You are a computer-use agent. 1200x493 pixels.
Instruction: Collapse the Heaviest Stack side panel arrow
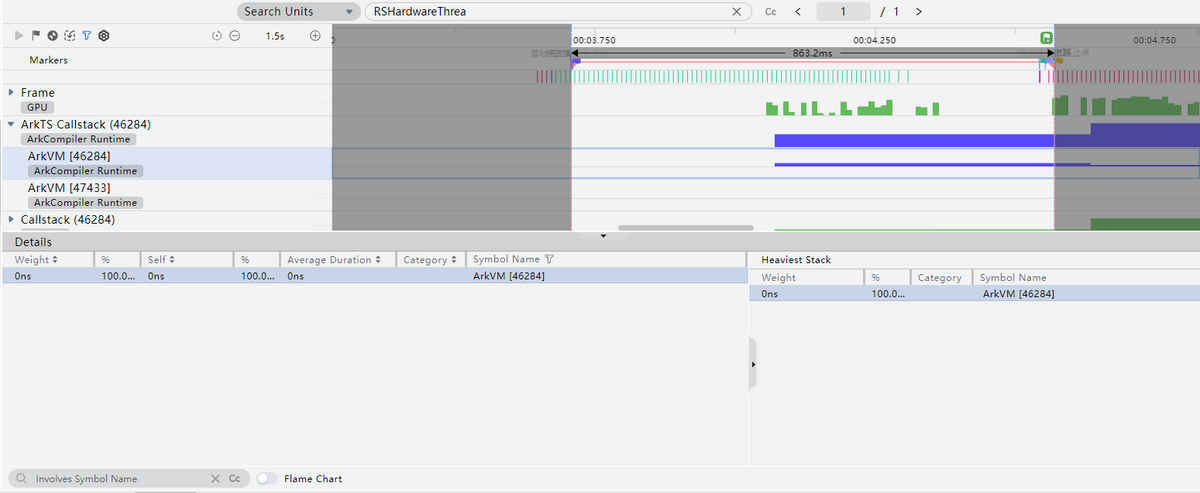(x=753, y=365)
